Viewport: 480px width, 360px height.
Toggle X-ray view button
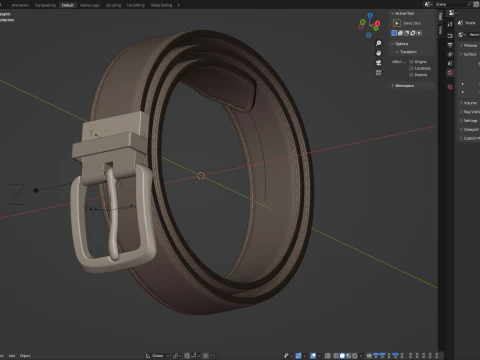328,356
